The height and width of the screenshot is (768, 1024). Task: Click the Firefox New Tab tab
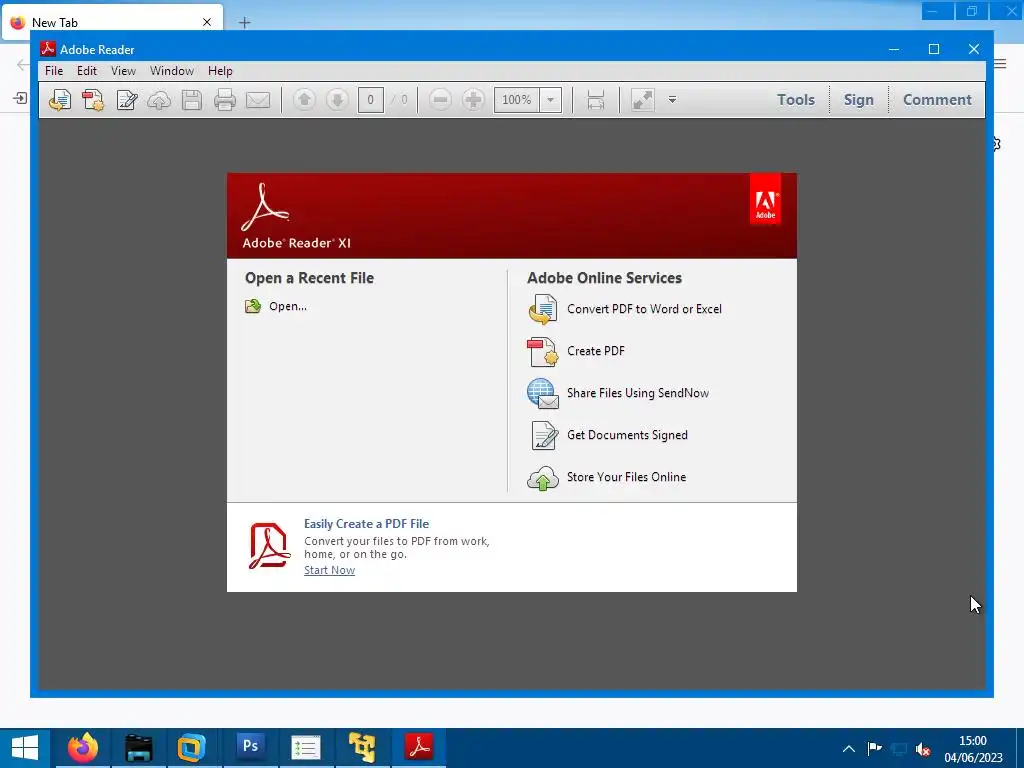pyautogui.click(x=112, y=22)
